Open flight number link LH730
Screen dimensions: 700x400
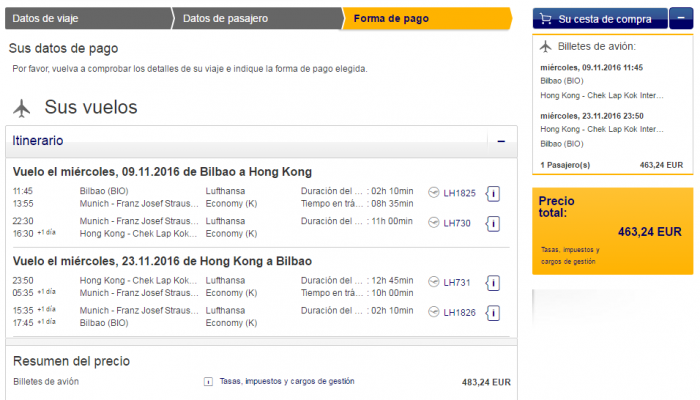(x=457, y=223)
